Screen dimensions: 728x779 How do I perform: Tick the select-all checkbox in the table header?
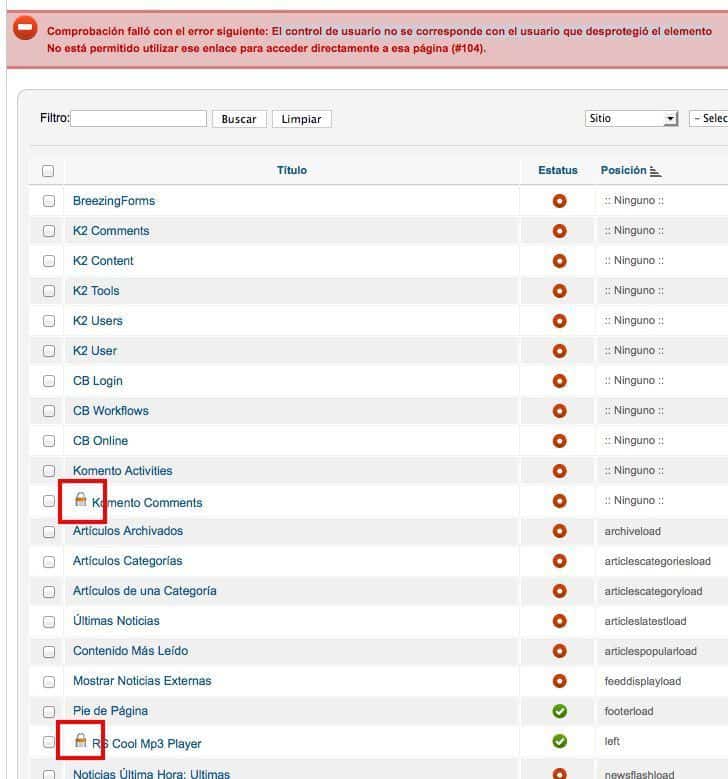tap(48, 171)
